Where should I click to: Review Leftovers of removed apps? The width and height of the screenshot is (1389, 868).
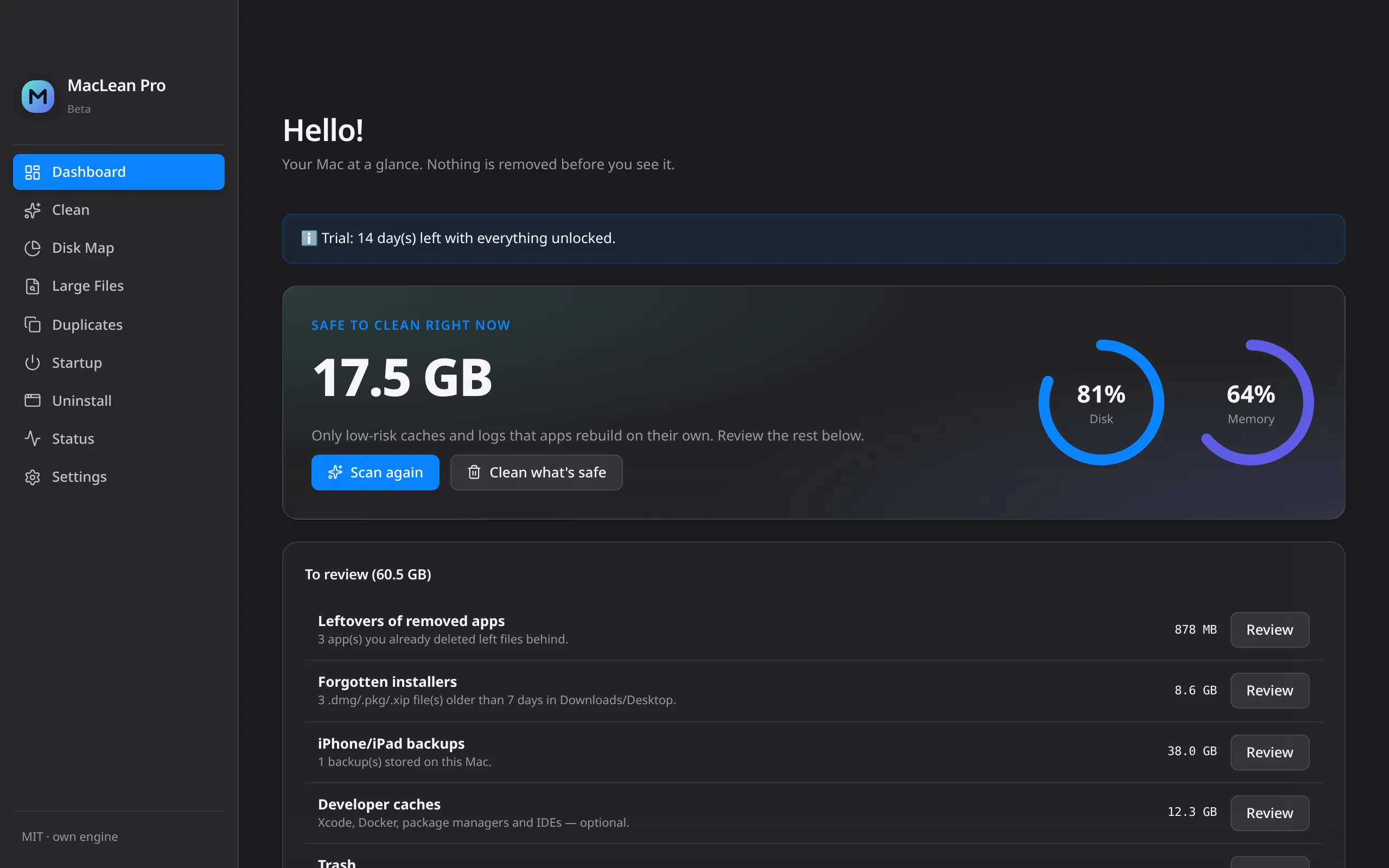tap(1270, 630)
